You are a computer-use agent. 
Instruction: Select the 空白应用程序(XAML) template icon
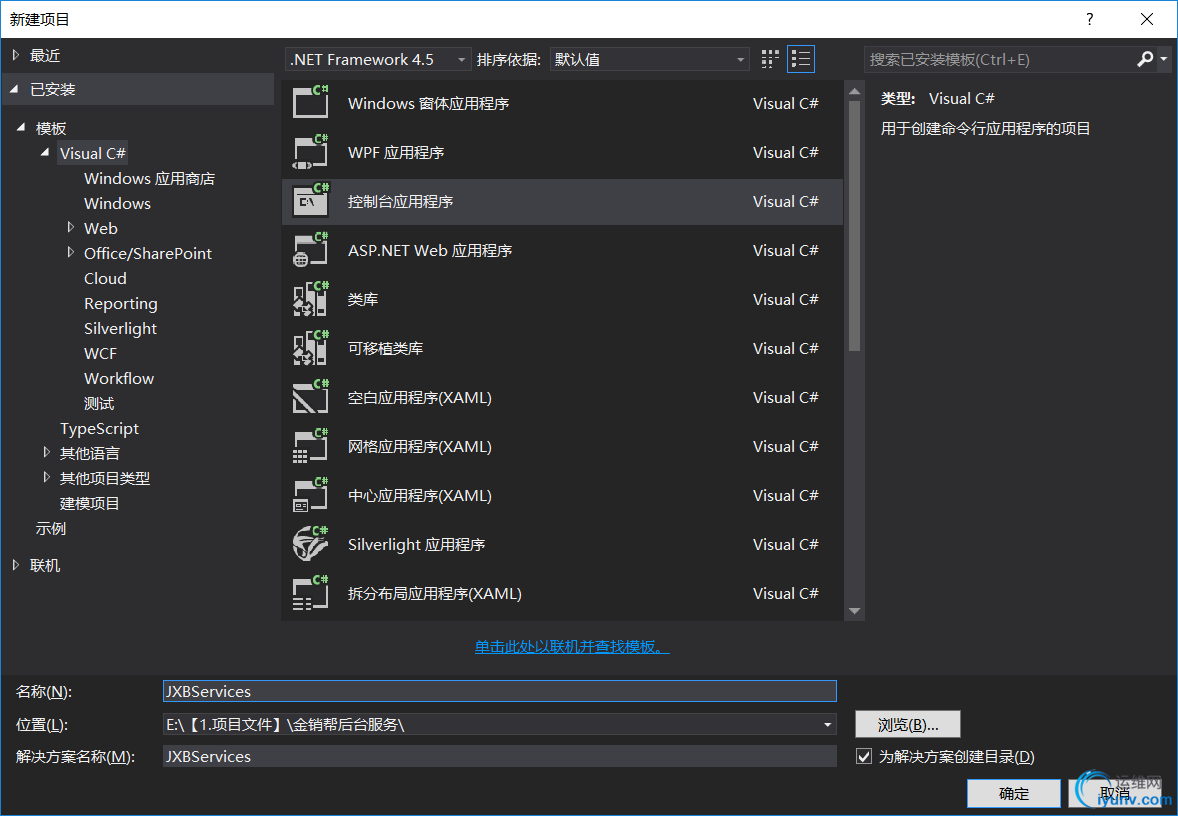coord(310,396)
